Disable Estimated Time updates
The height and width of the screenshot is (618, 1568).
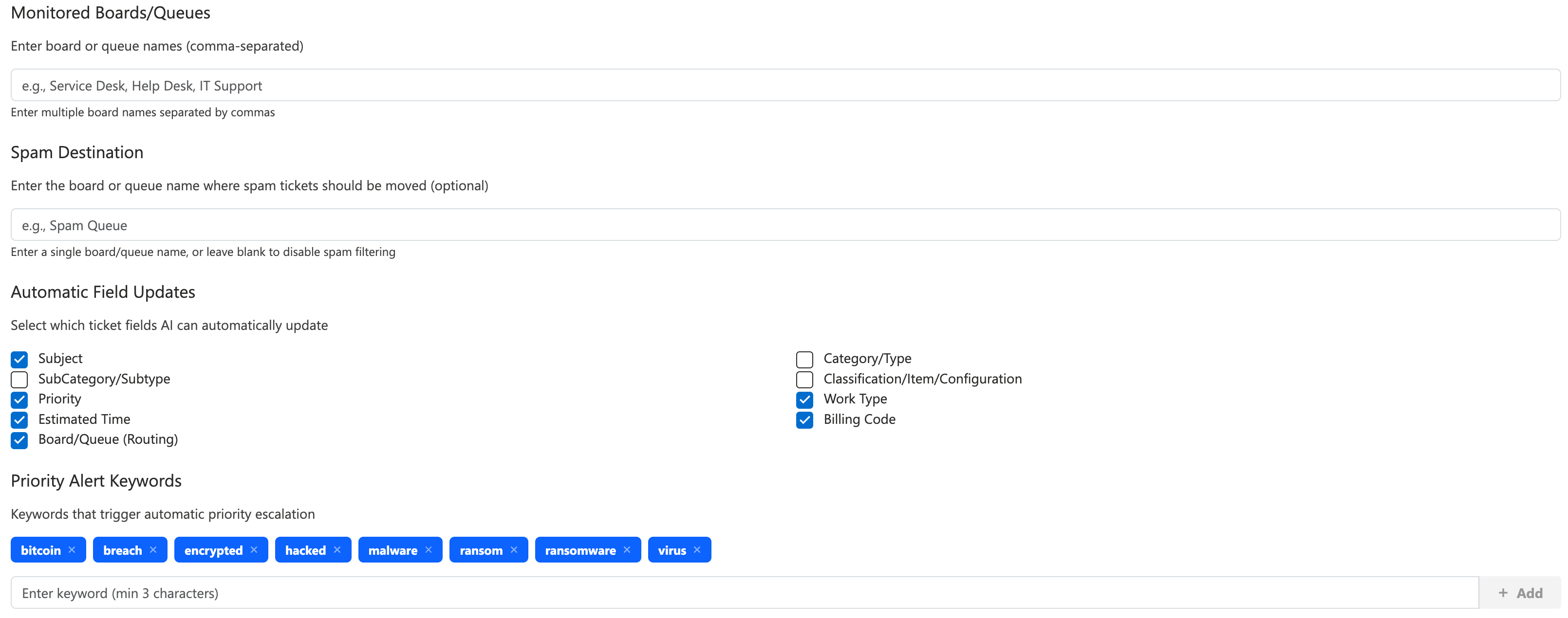point(19,420)
